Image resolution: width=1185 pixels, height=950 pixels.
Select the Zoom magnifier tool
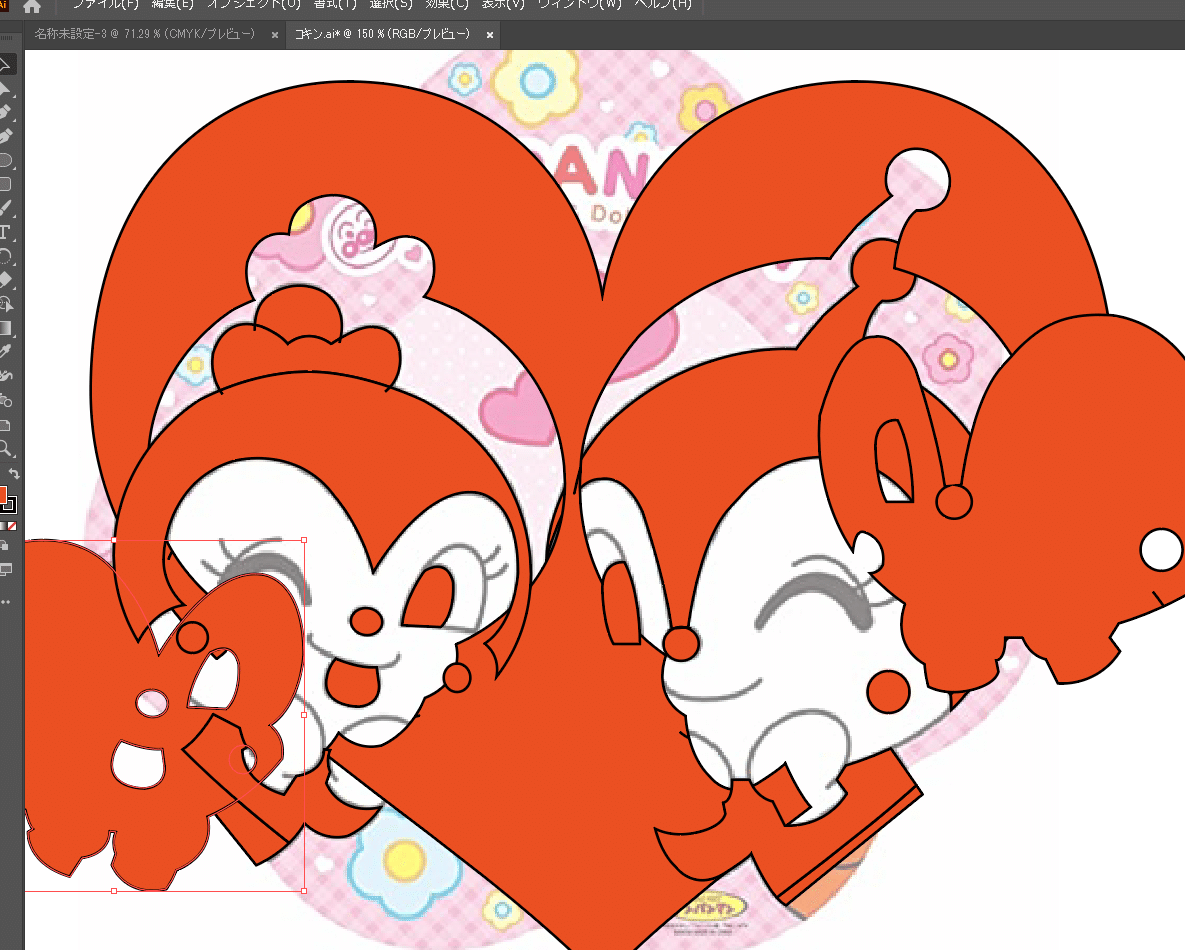click(x=5, y=448)
